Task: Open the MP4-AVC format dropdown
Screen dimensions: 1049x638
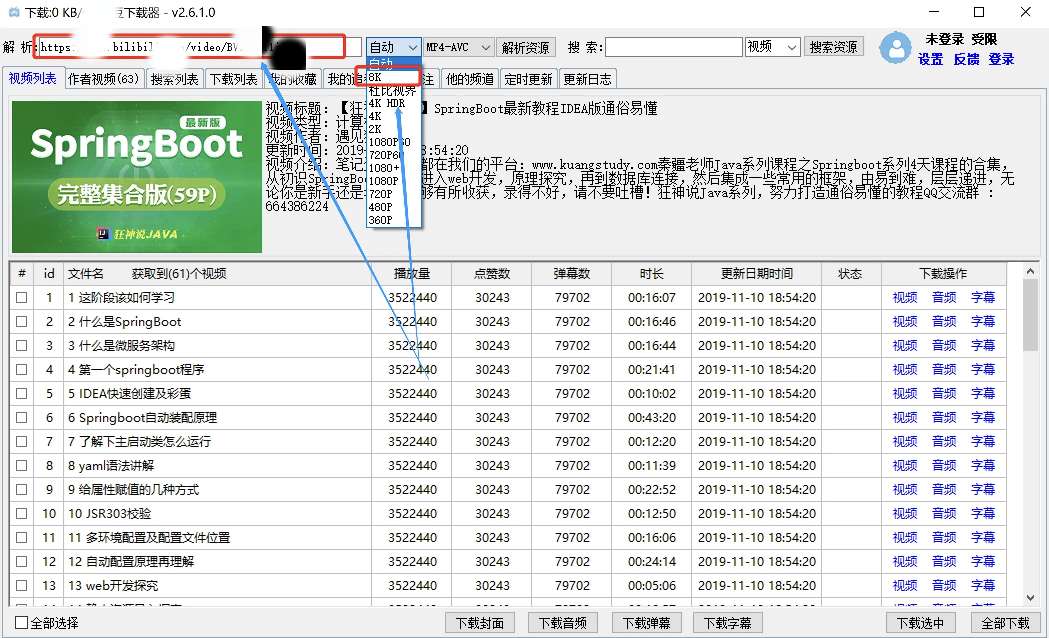Action: click(458, 47)
